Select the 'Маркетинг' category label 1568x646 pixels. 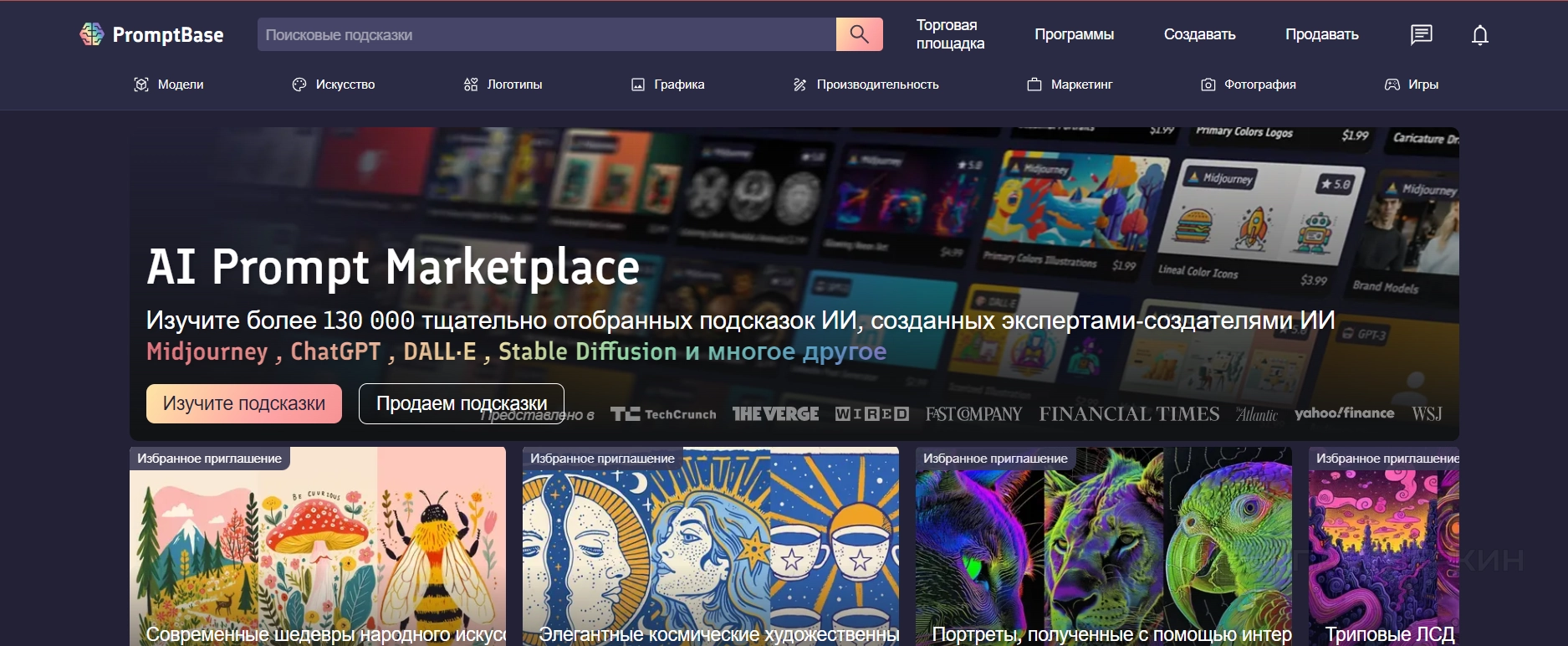tap(1081, 85)
